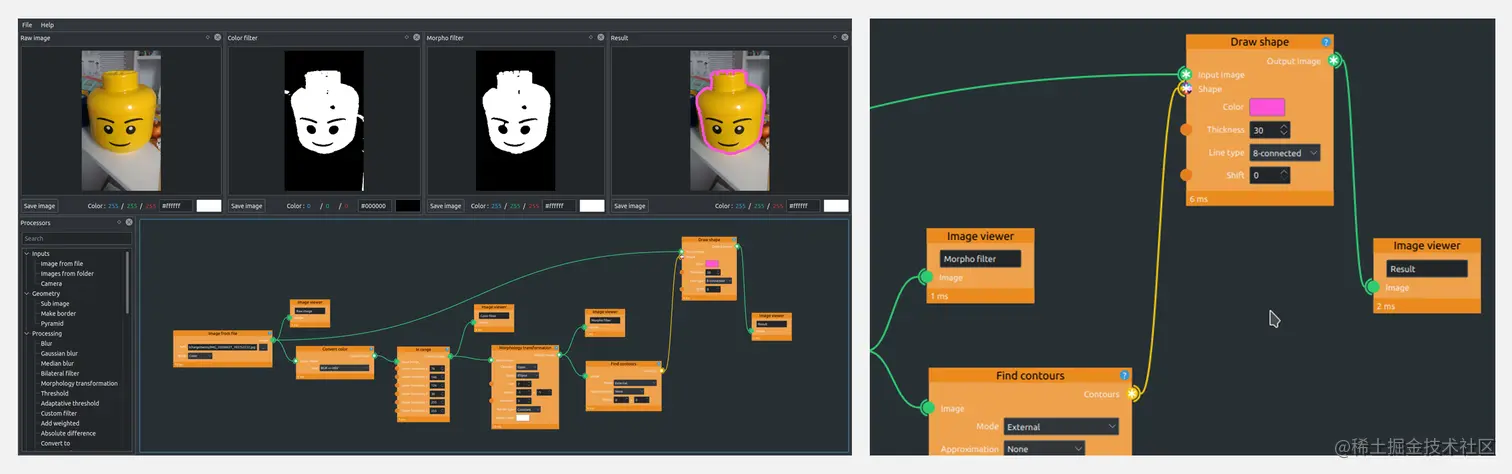Image resolution: width=1512 pixels, height=474 pixels.
Task: Select Gaussian blur in Processors tree
Action: (x=59, y=353)
